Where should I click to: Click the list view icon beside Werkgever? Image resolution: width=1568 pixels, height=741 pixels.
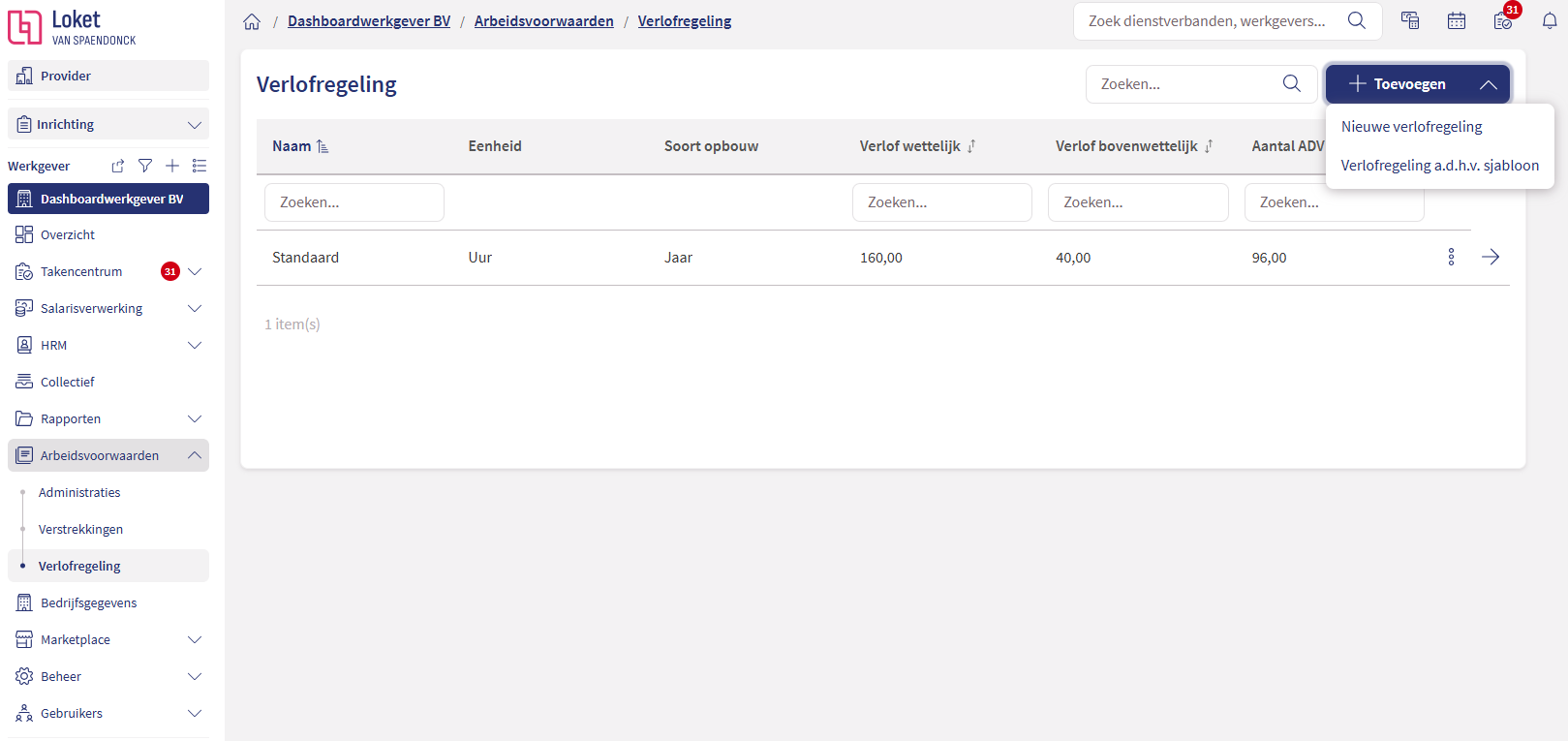coord(200,166)
